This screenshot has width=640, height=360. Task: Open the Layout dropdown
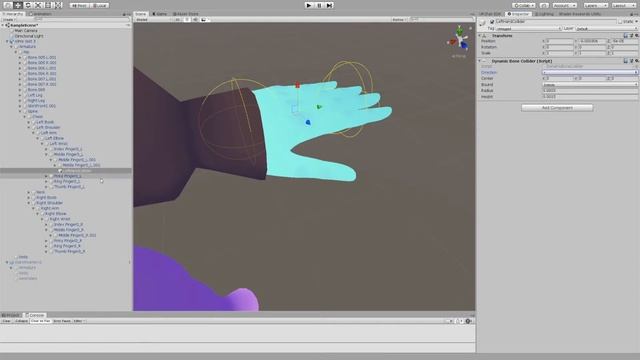click(624, 6)
